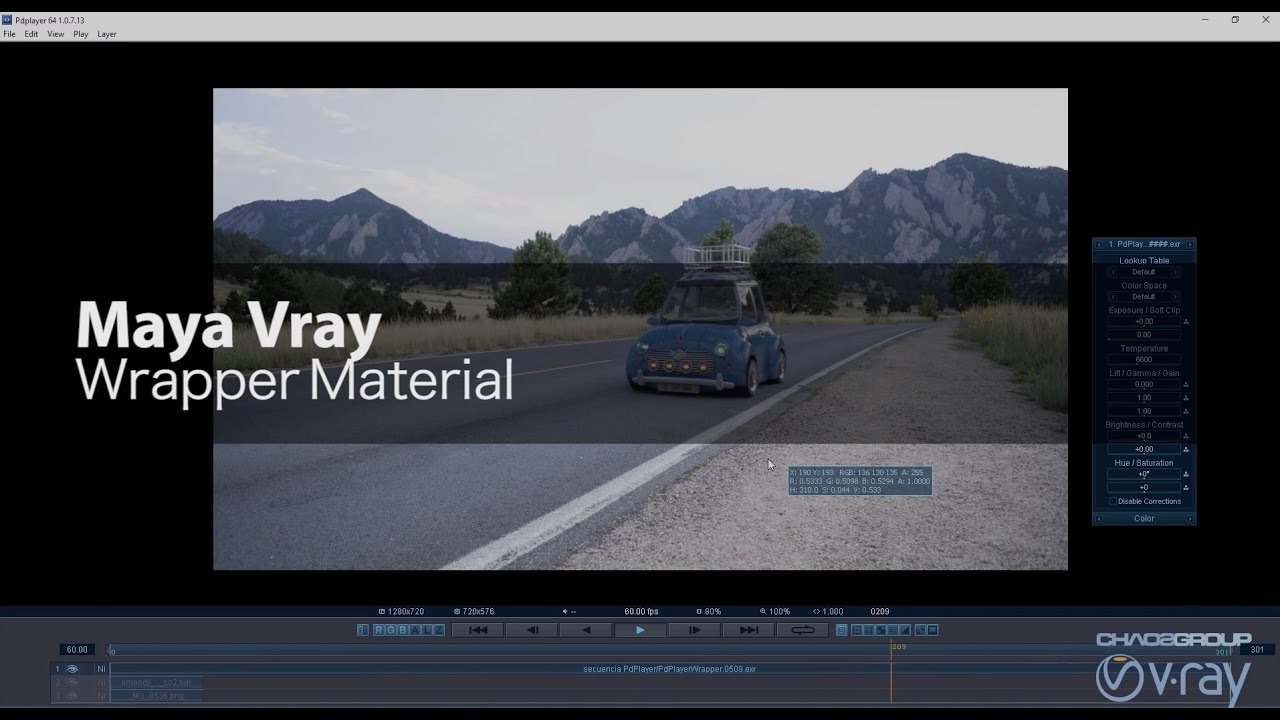Viewport: 1280px width, 720px height.
Task: Toggle the L luminance channel view
Action: click(x=427, y=630)
